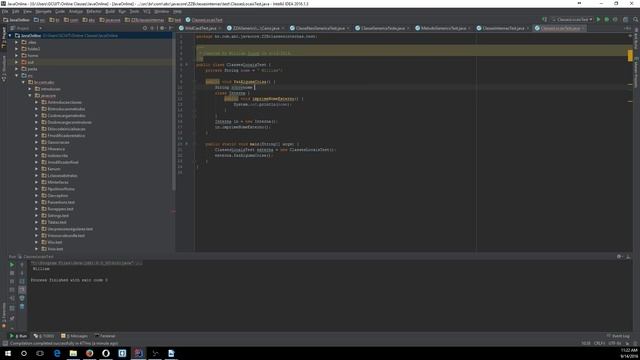Open Project panel settings gear
Image resolution: width=640 pixels, height=360 pixels.
point(162,28)
